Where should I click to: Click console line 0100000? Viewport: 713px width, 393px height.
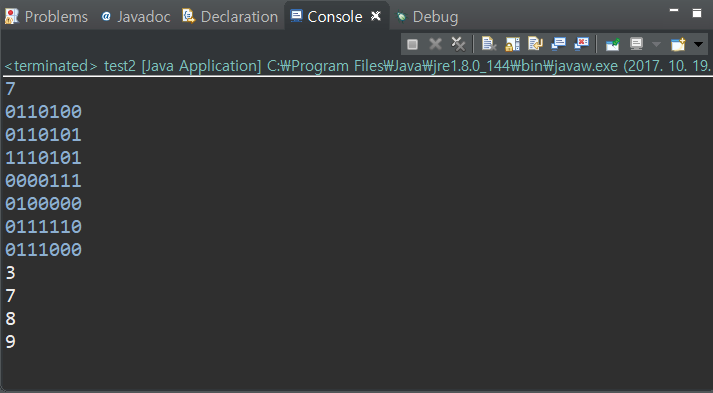(43, 203)
